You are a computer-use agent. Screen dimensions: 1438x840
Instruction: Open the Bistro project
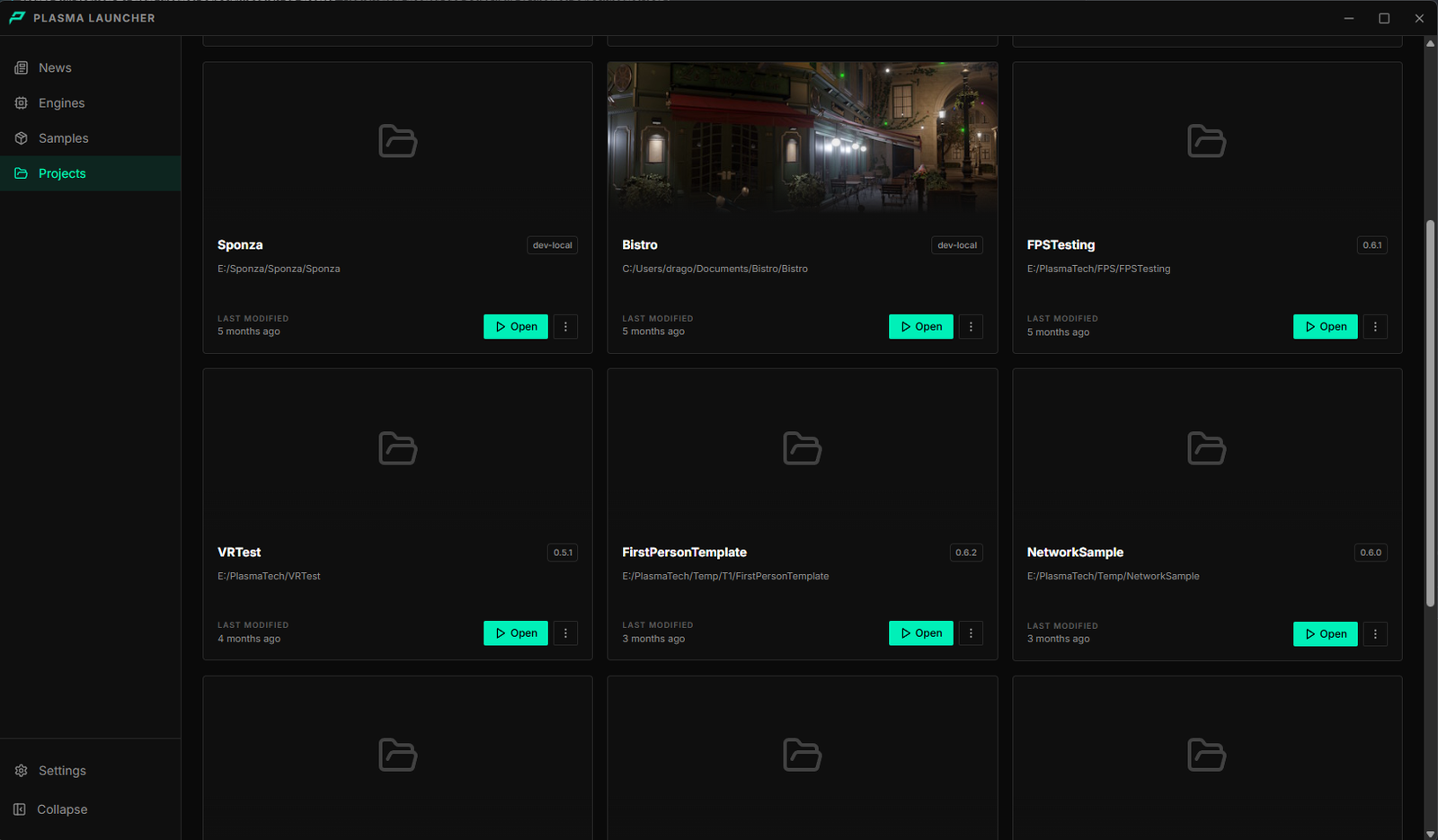pos(921,327)
